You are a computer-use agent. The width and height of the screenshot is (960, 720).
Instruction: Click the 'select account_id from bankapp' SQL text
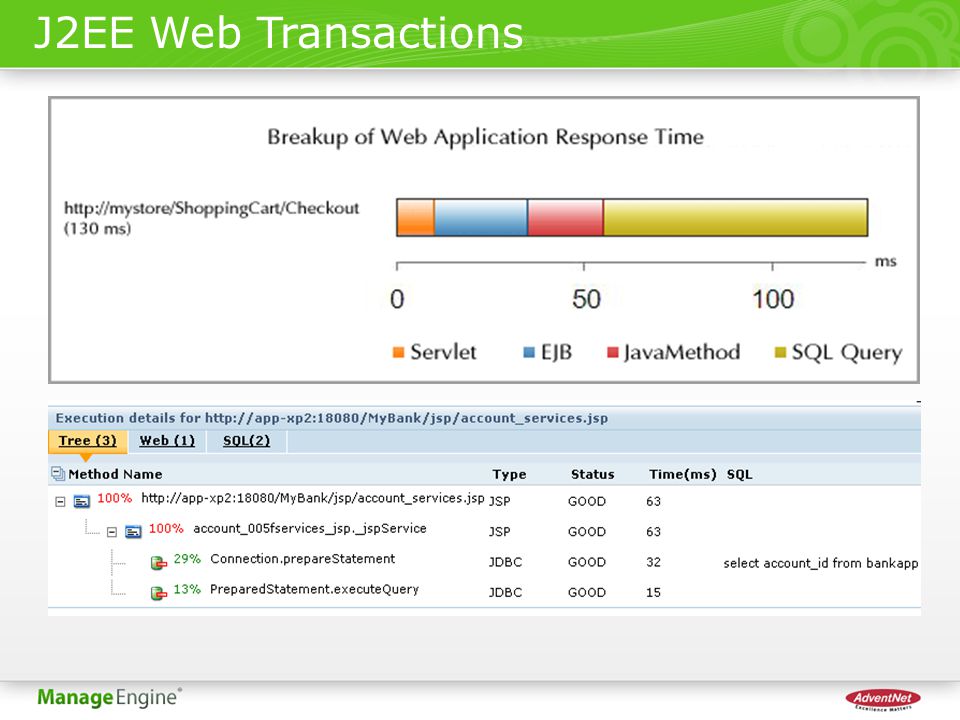point(820,563)
